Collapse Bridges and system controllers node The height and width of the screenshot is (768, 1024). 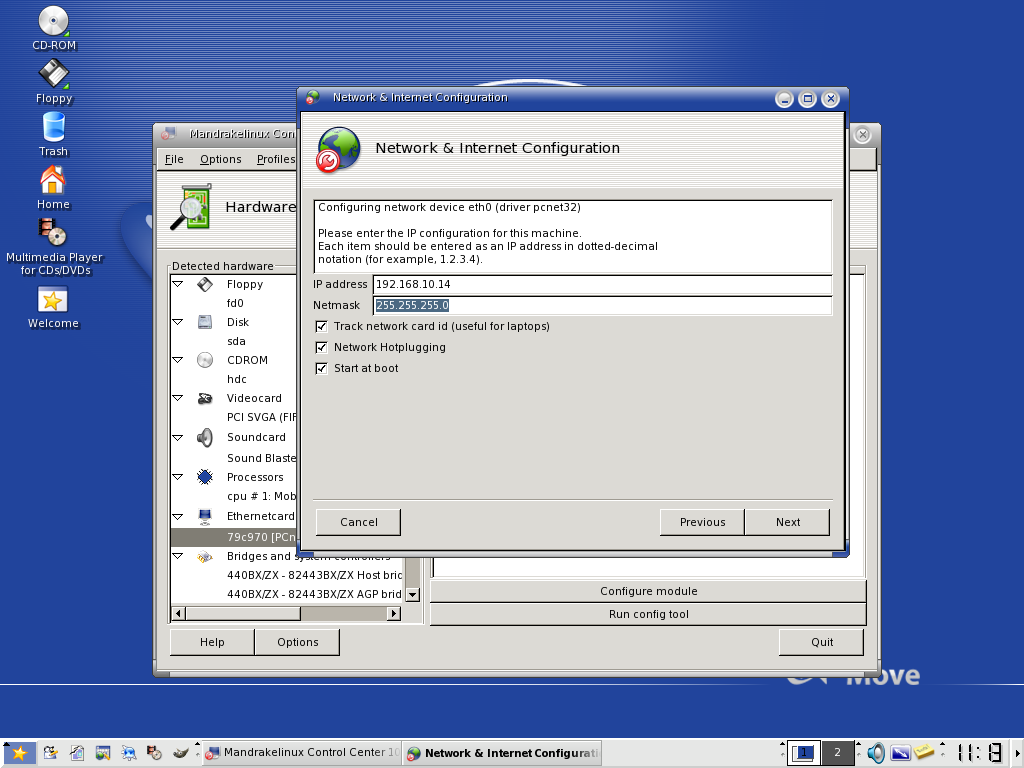click(x=177, y=556)
